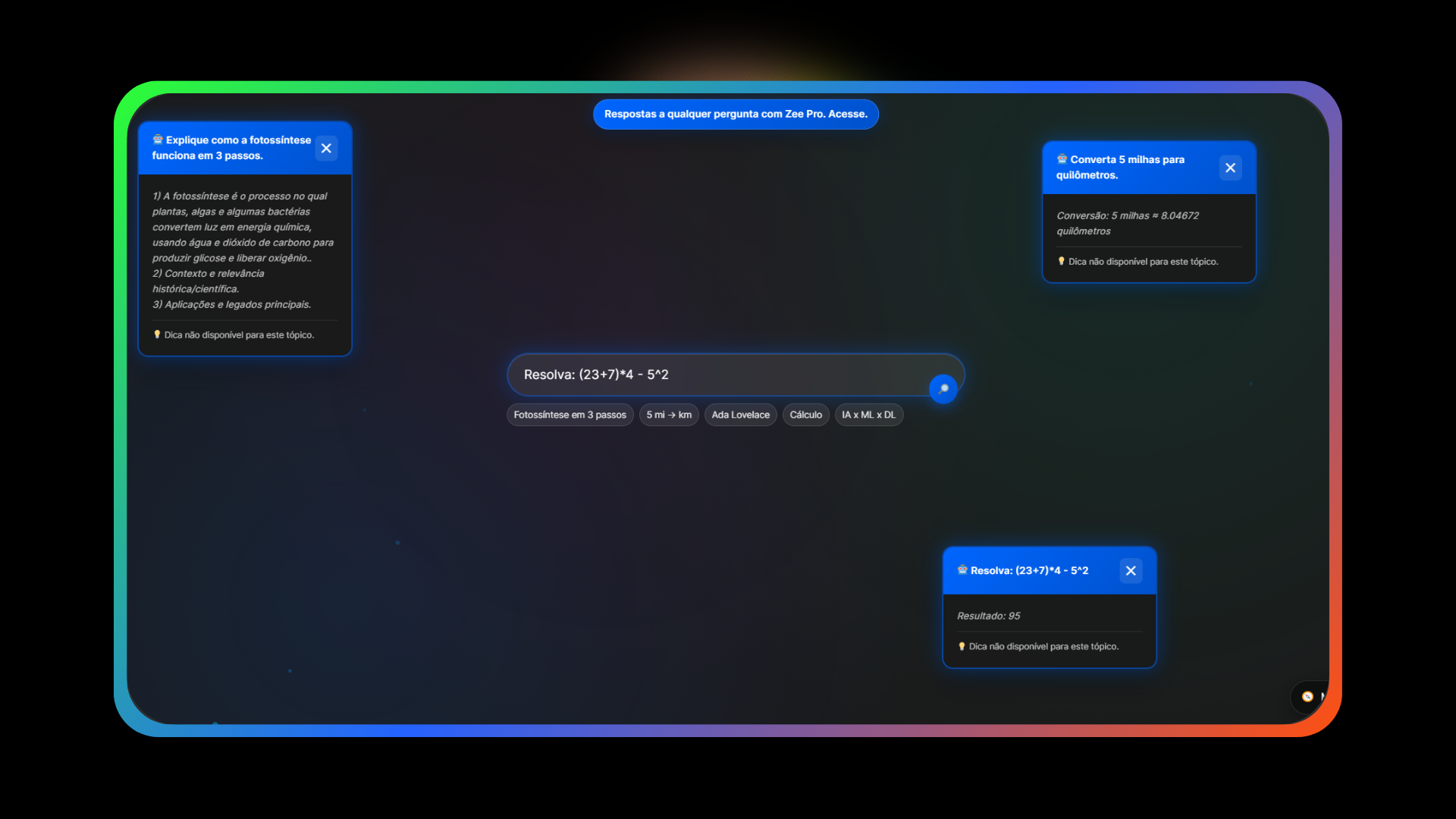1456x819 pixels.
Task: Select the Fotossíntese em 3 passos chip
Action: [570, 415]
